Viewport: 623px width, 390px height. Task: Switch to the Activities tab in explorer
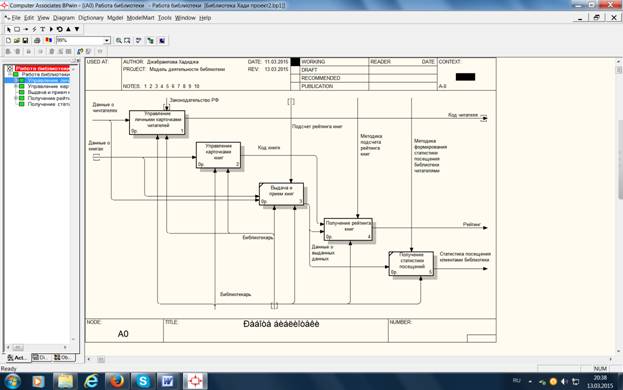[x=17, y=357]
